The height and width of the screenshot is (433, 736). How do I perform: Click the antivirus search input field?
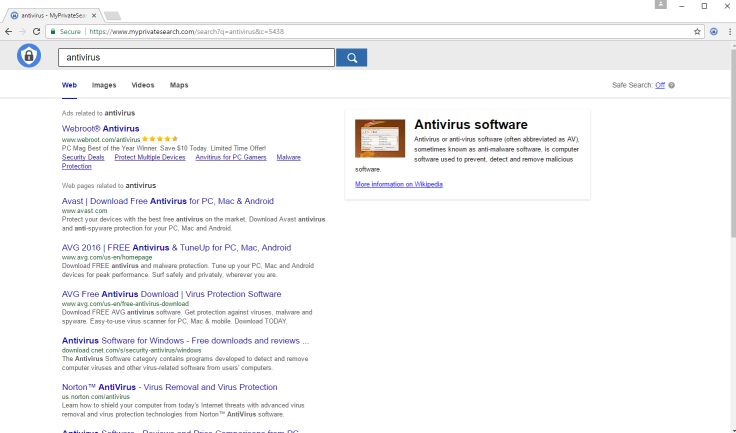(196, 57)
